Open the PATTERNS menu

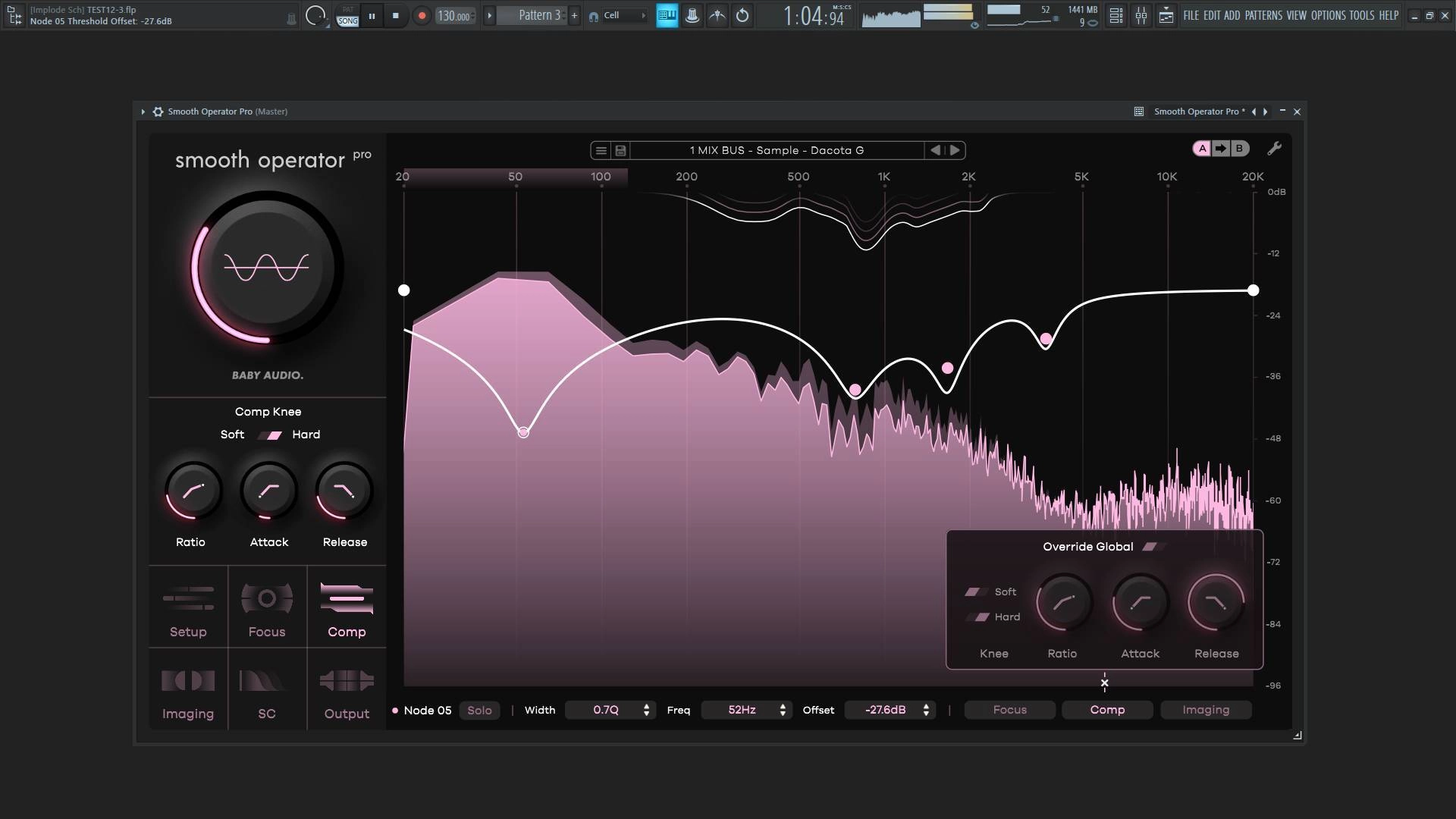pos(1263,15)
